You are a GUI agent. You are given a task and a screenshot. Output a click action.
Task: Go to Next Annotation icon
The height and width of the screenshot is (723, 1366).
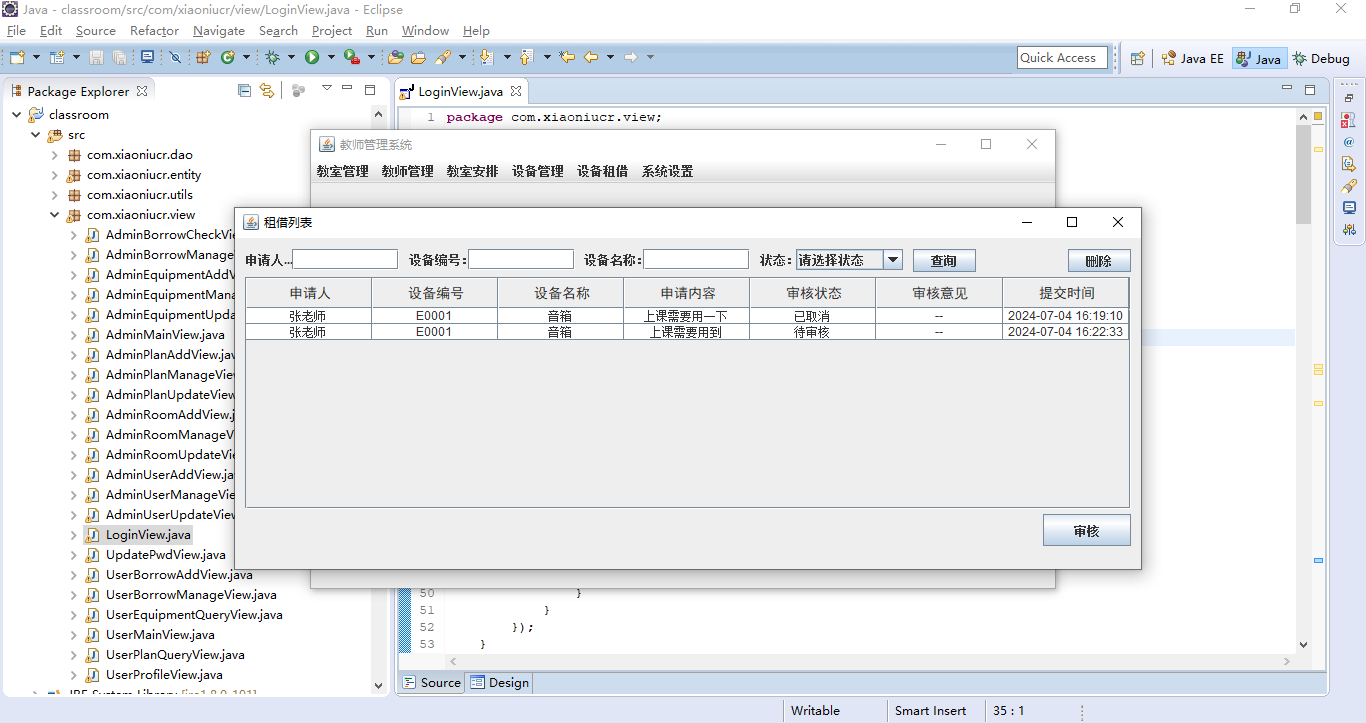487,58
